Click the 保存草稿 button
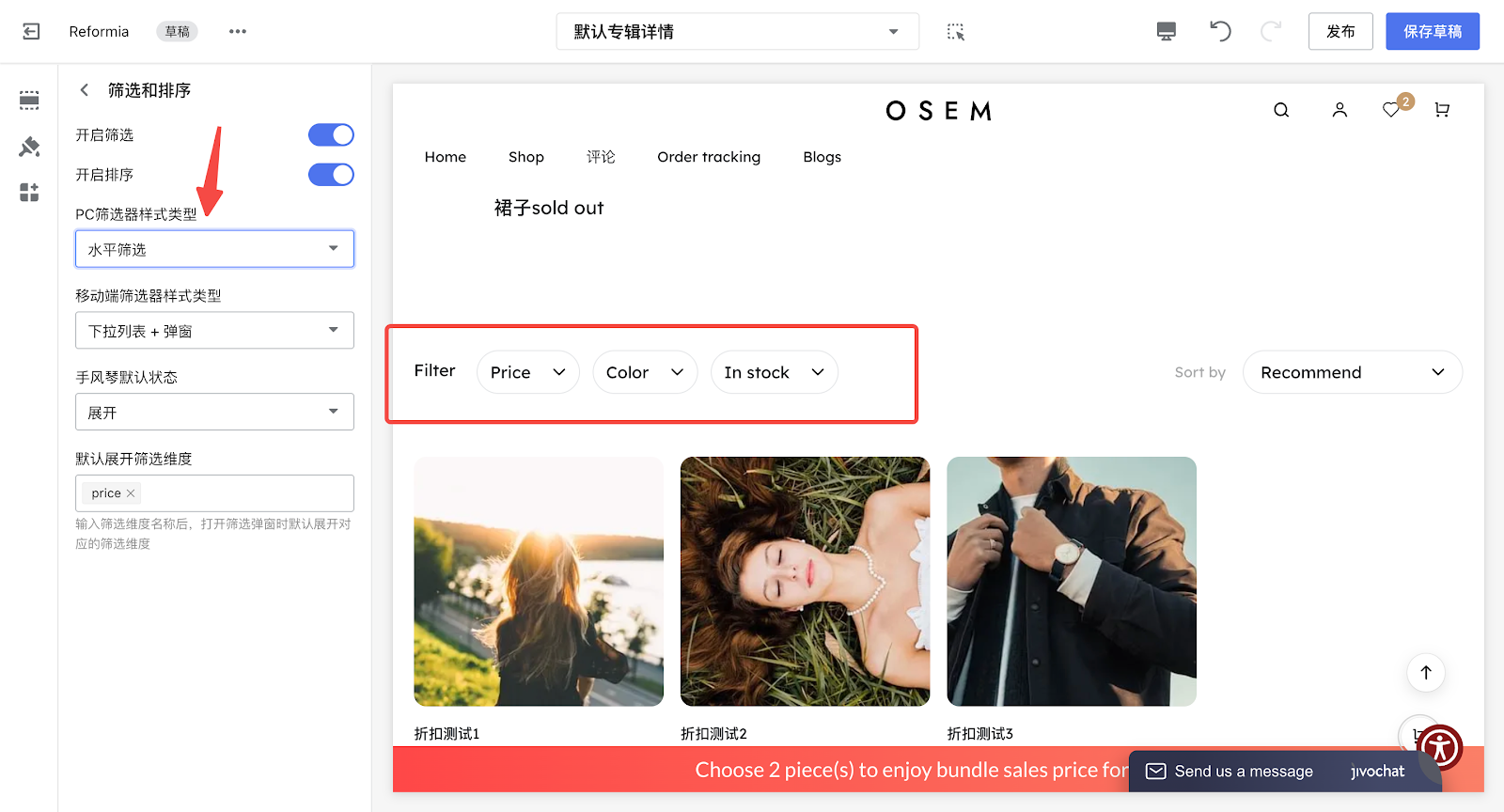This screenshot has width=1504, height=812. 1432,32
